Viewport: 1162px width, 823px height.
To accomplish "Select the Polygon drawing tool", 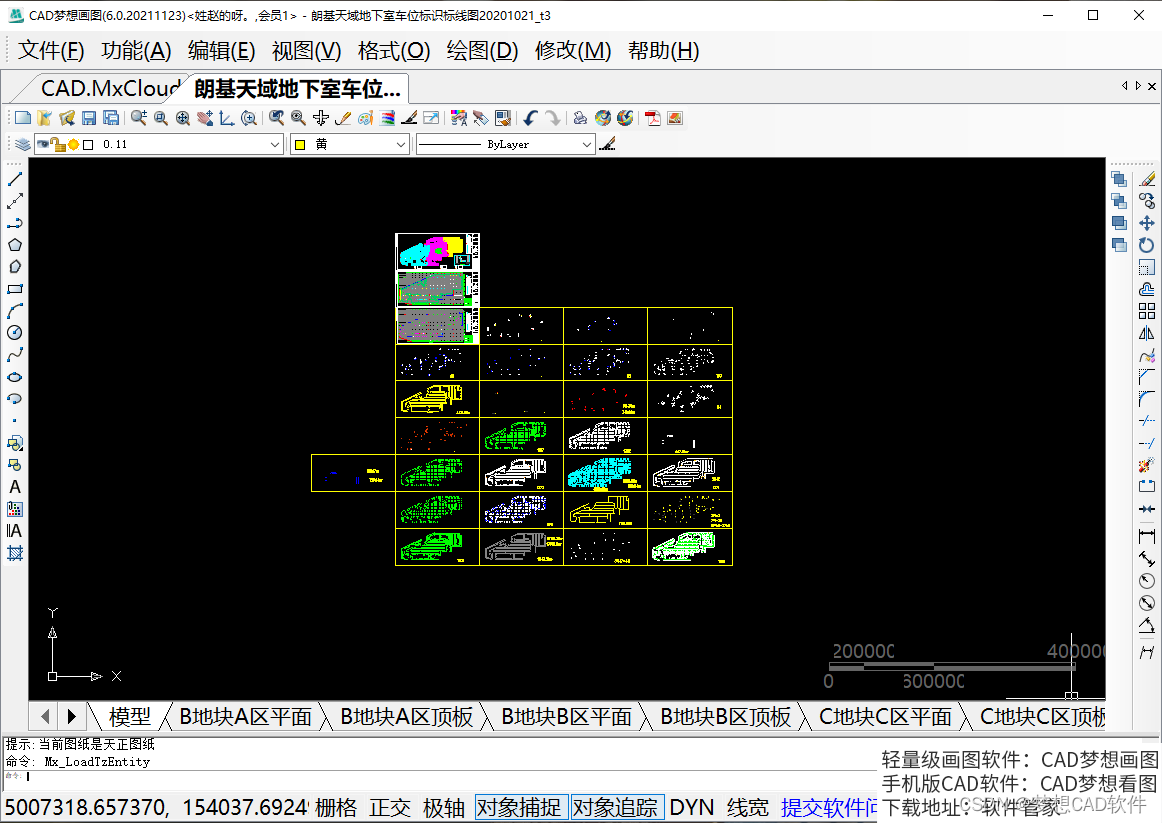I will click(15, 245).
